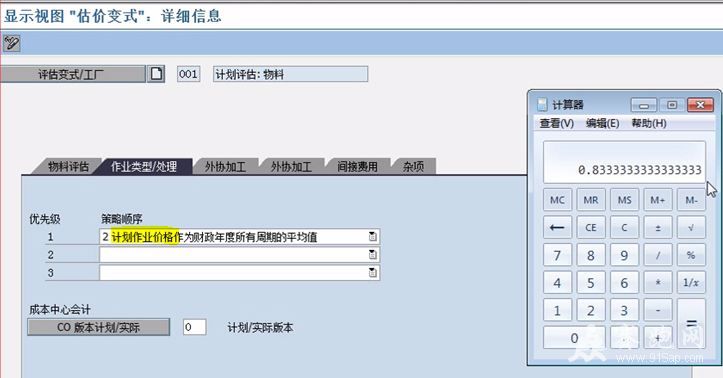Maximize the calculator window
Image resolution: width=723 pixels, height=378 pixels.
672,105
